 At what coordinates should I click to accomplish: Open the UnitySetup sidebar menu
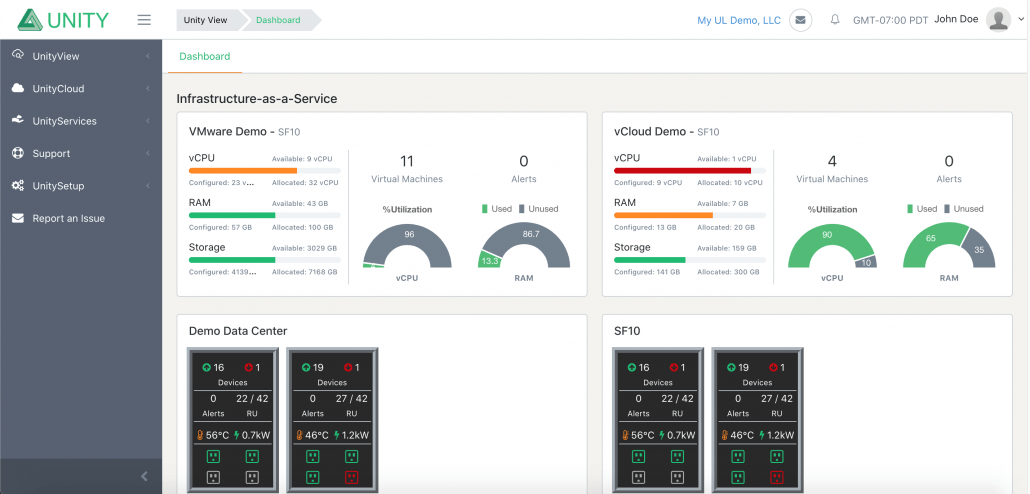81,186
